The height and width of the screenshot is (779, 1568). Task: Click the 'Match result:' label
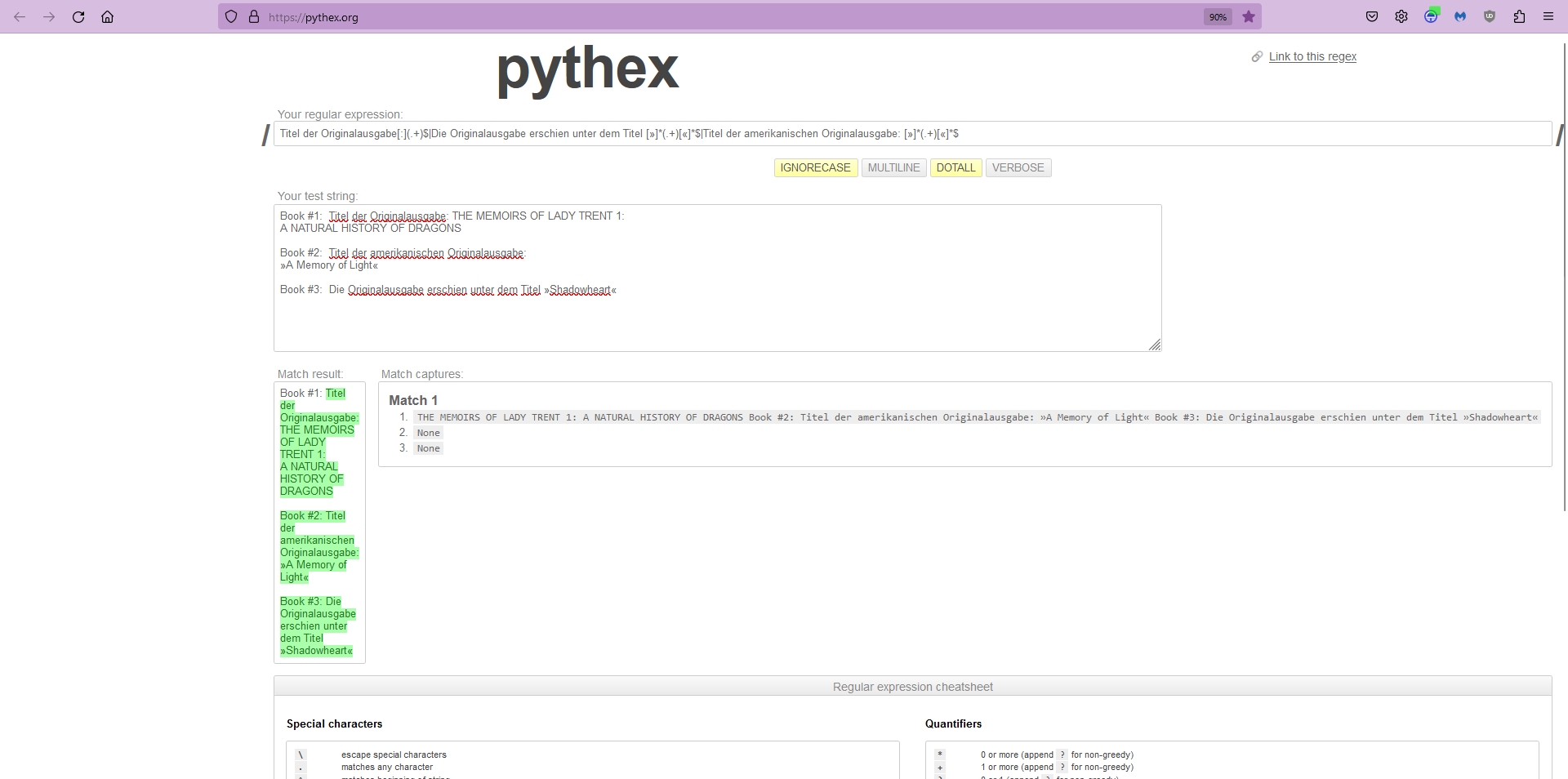tap(310, 374)
